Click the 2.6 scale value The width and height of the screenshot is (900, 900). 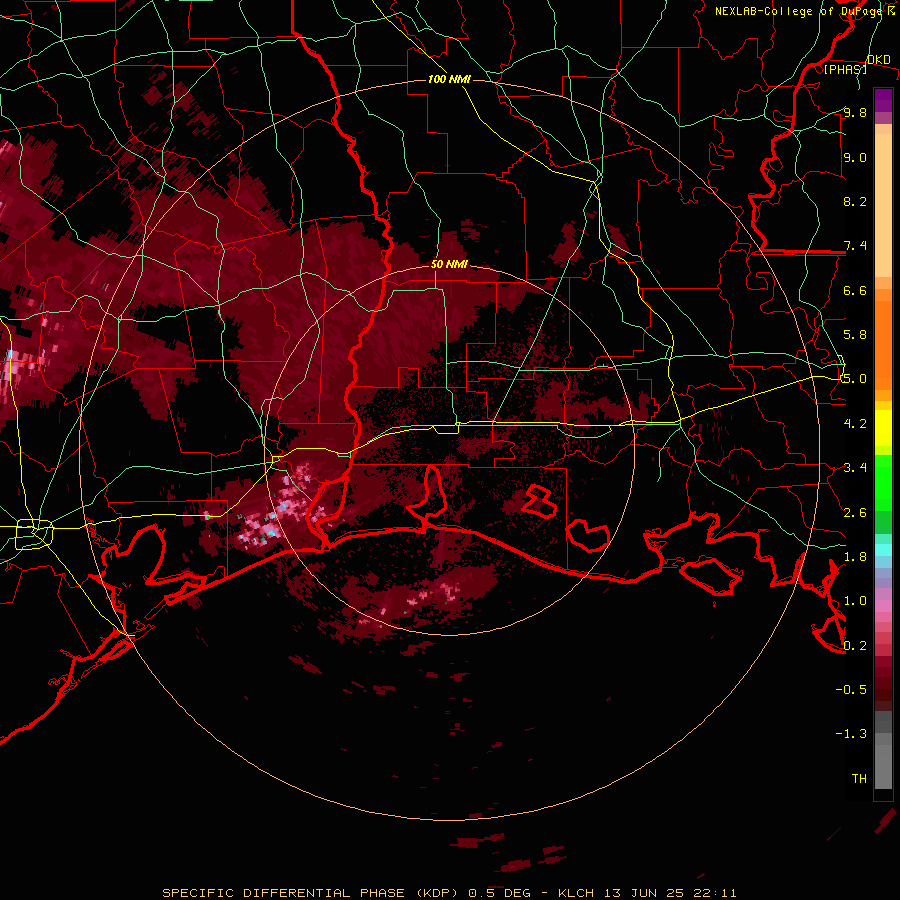click(855, 512)
